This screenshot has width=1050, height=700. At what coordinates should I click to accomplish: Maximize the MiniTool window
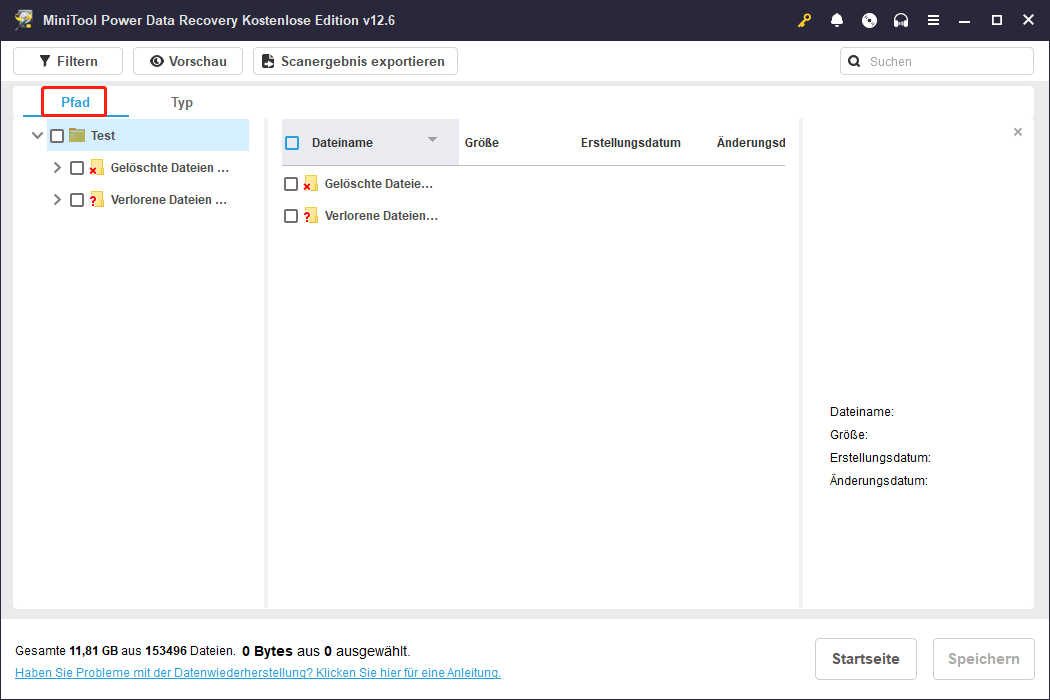point(996,20)
